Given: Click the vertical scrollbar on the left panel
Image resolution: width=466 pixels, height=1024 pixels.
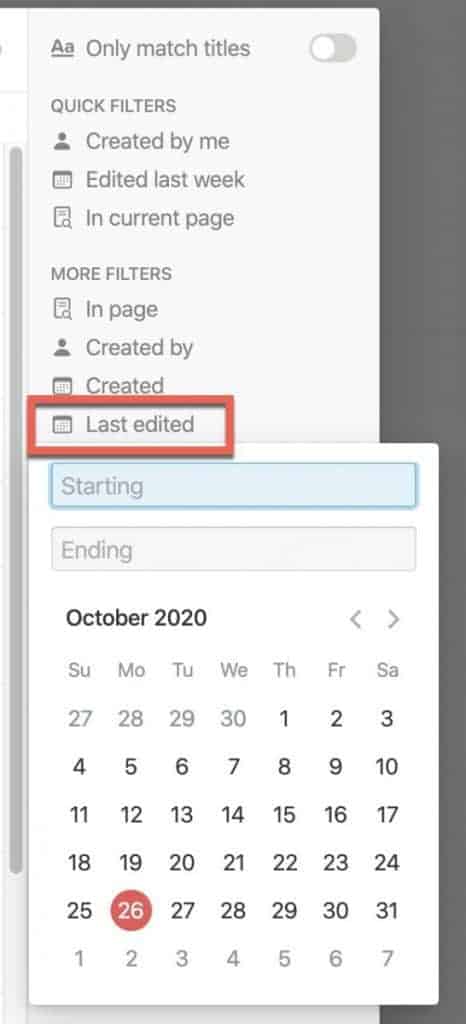Looking at the screenshot, I should tap(17, 509).
